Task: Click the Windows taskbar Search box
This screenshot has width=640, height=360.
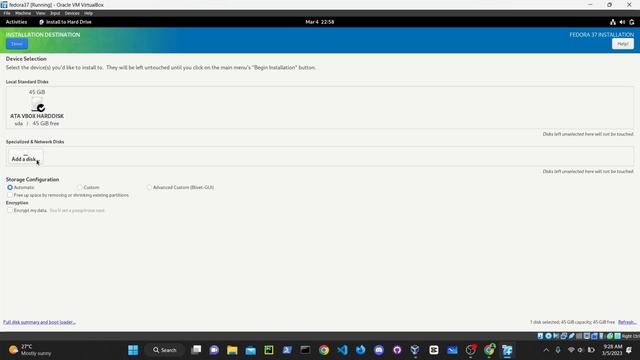Action: pos(164,350)
